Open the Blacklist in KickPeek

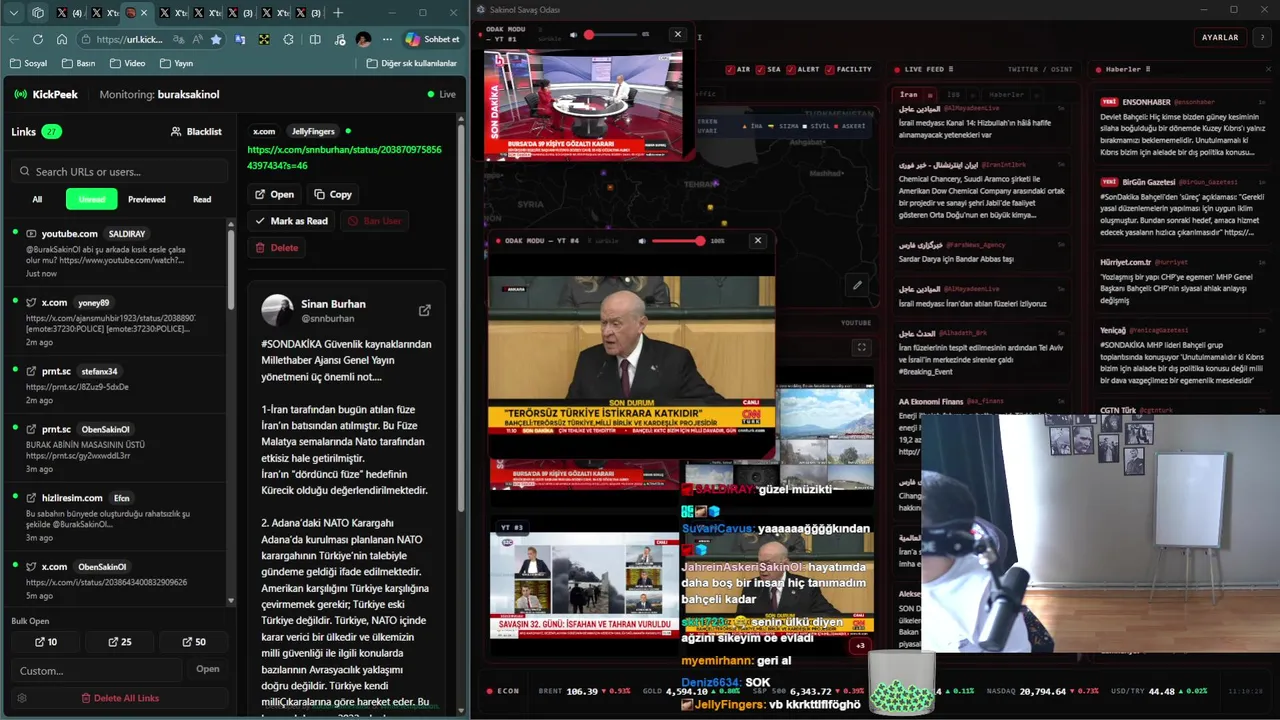[196, 131]
